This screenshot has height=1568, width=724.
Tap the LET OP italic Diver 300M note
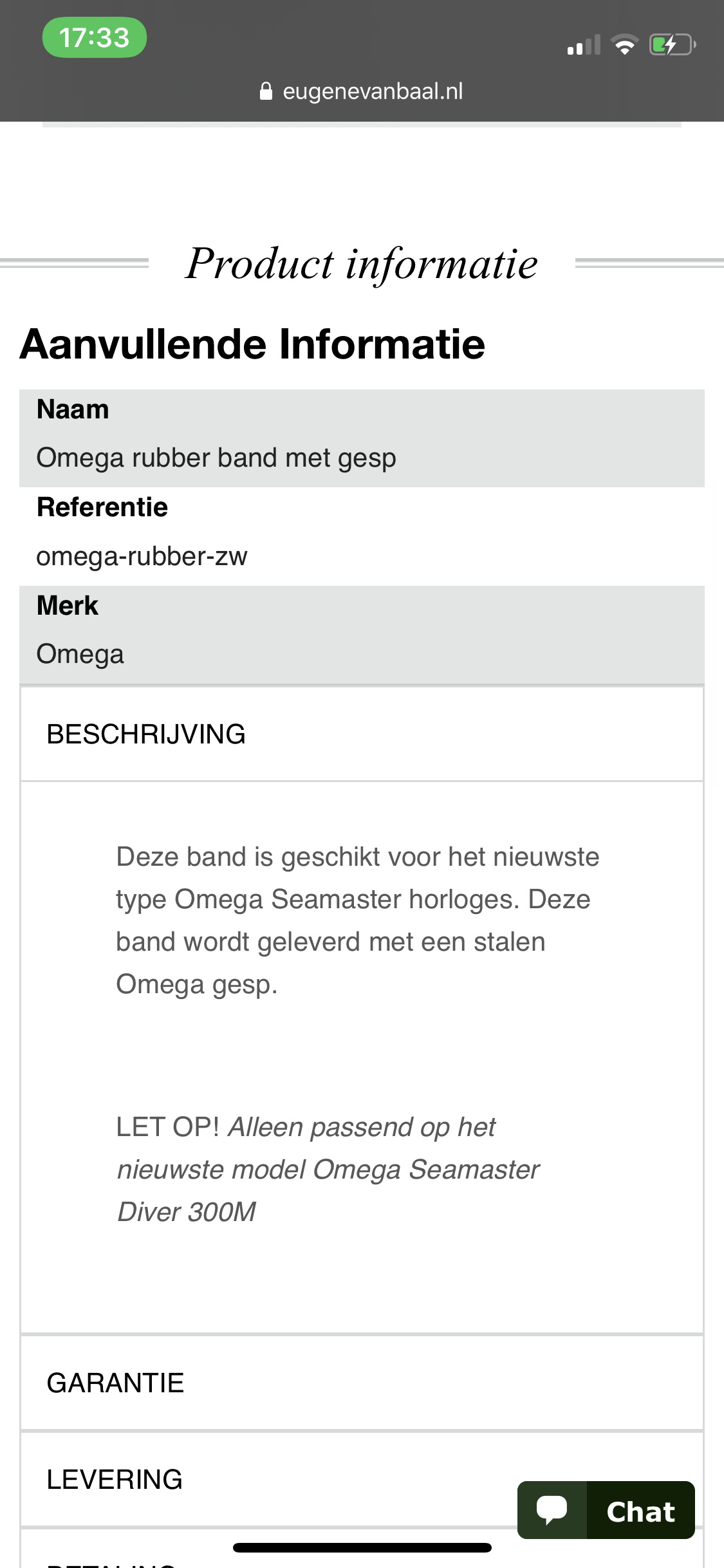coord(328,1170)
